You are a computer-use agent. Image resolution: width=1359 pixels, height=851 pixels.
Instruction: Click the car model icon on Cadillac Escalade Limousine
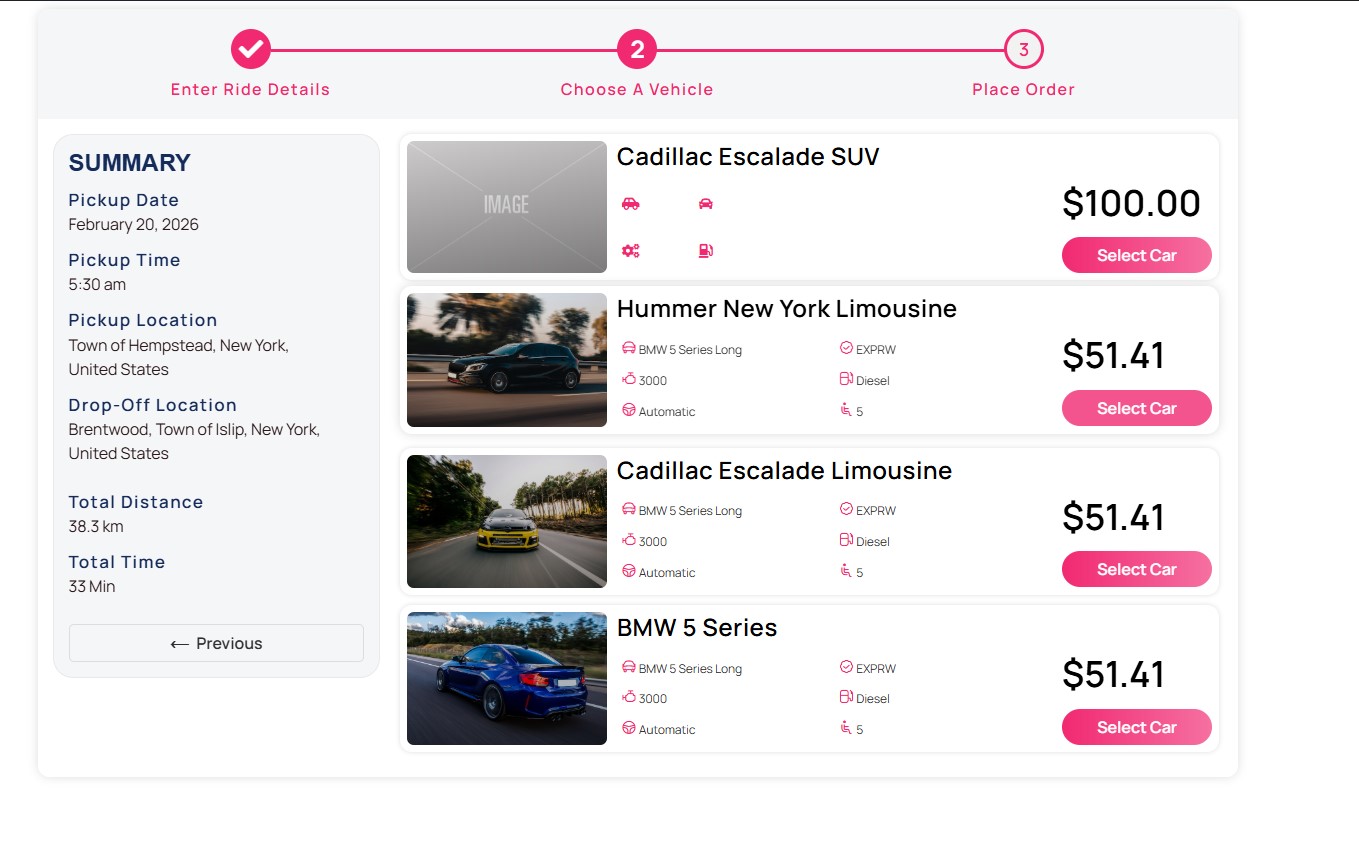(629, 509)
